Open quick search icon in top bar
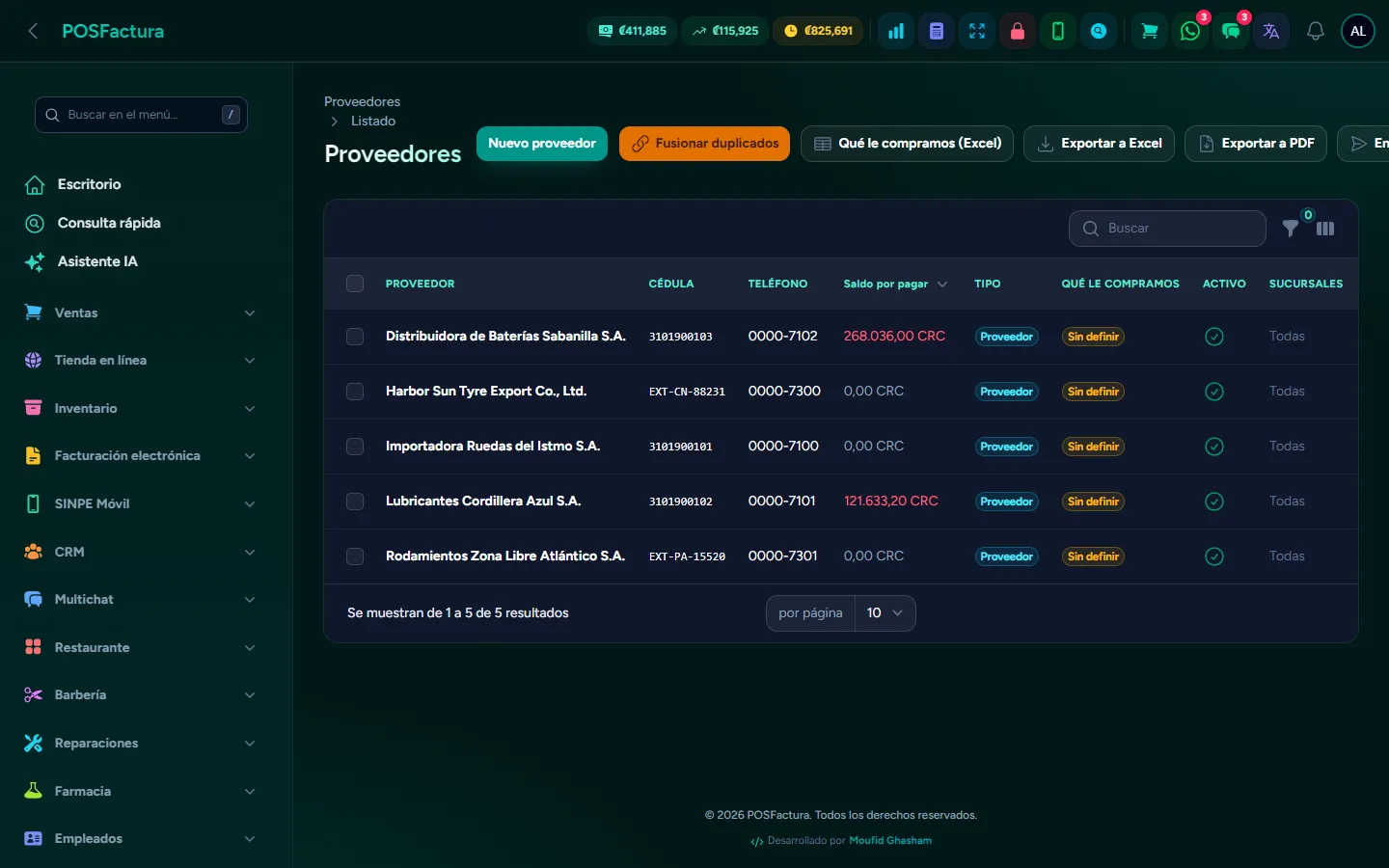1389x868 pixels. [1099, 31]
